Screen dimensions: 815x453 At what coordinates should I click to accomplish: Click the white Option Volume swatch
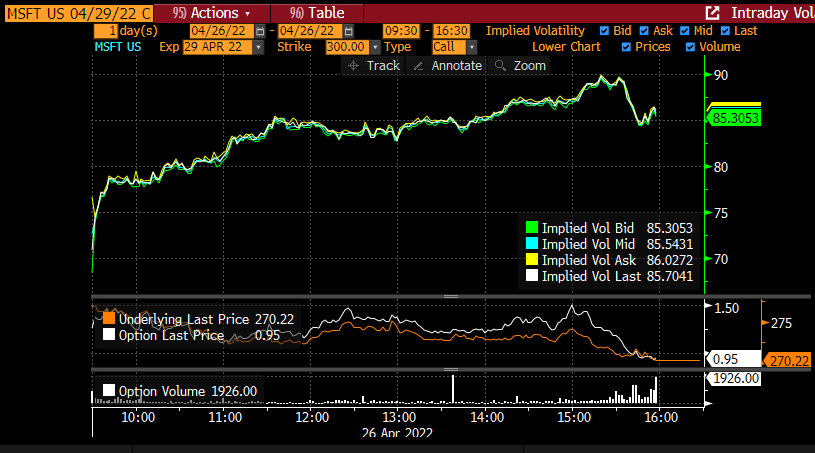109,391
